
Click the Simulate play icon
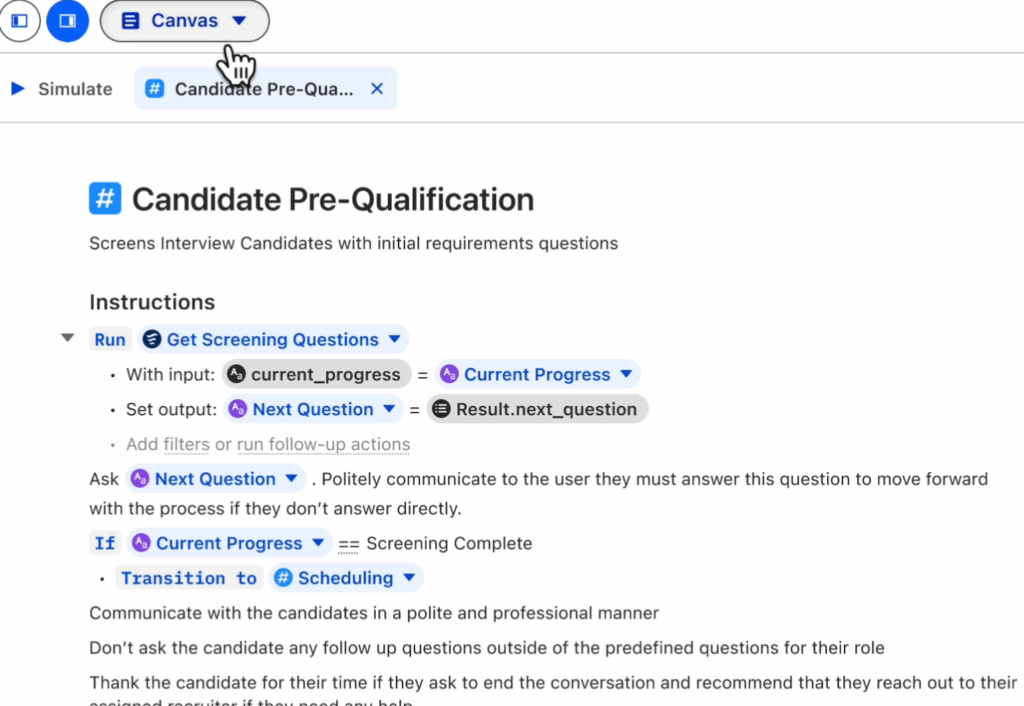[x=18, y=89]
